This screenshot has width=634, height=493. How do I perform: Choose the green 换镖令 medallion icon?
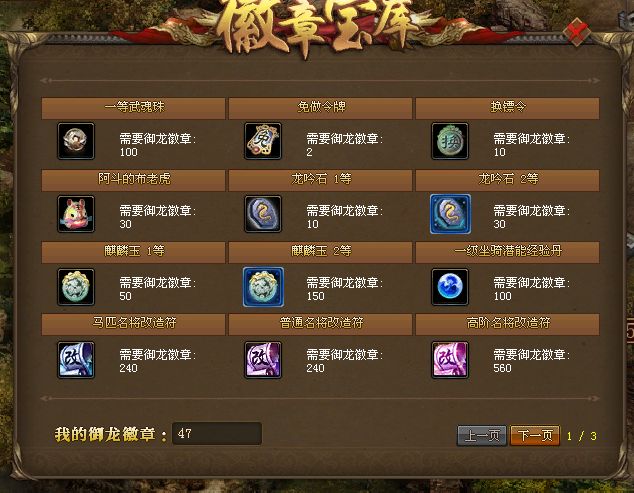(450, 141)
